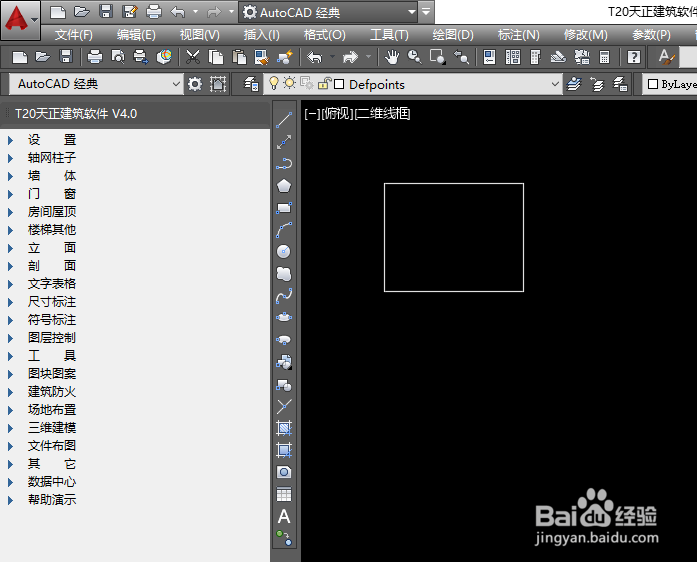Viewport: 697px width, 562px height.
Task: Select the Construction Line tool
Action: [x=284, y=142]
